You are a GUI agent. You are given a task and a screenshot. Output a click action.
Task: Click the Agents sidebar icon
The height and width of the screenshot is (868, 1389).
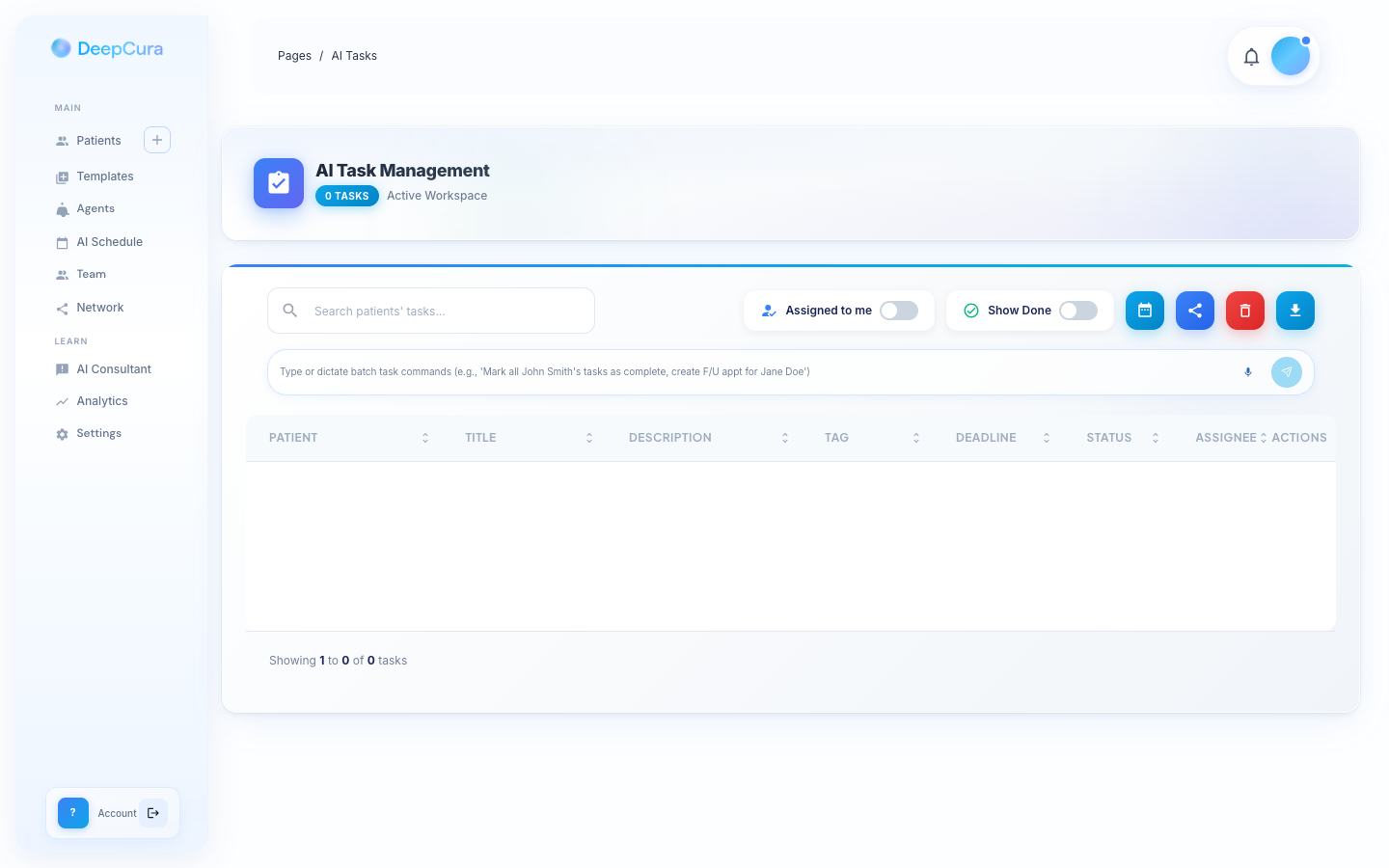pyautogui.click(x=62, y=209)
